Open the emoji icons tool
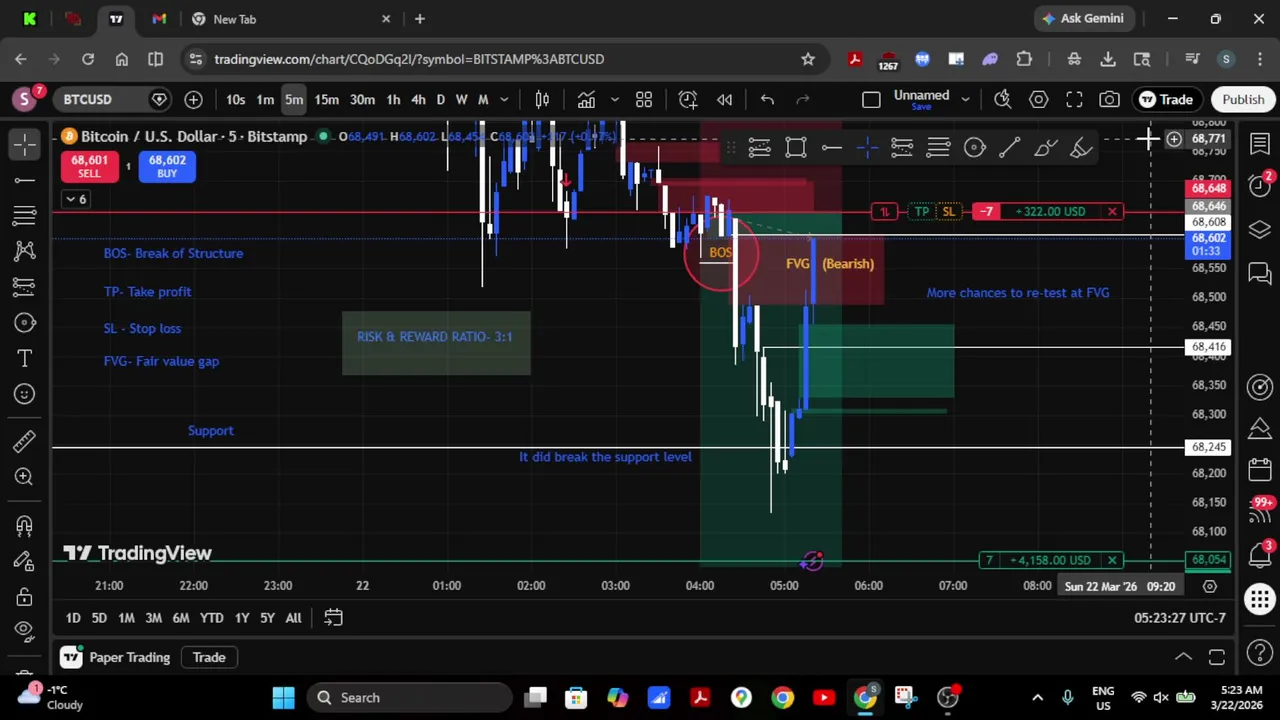Screen dimensions: 1280x720 25,394
